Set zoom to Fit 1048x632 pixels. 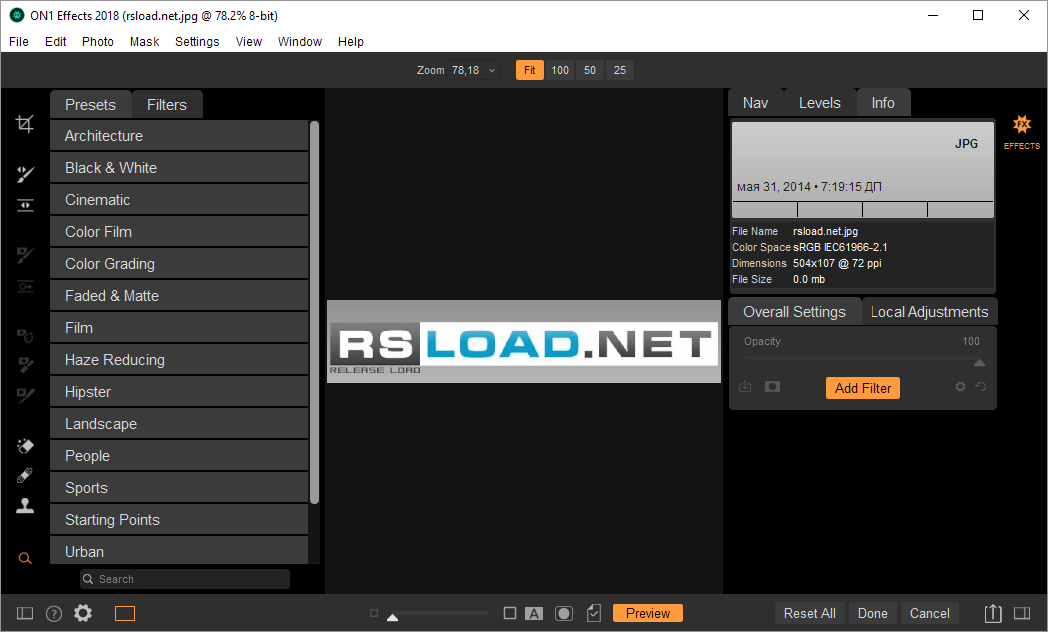coord(529,70)
